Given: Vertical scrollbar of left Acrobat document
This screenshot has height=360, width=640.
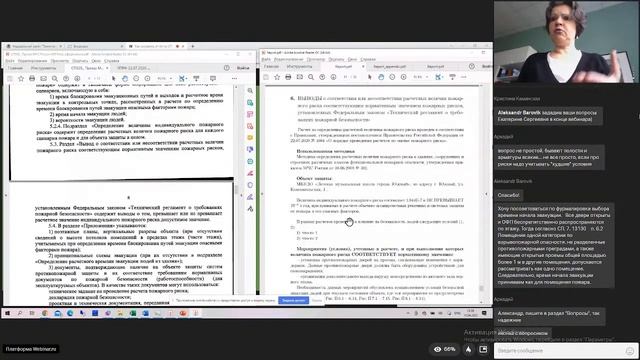Looking at the screenshot, I should point(236,190).
